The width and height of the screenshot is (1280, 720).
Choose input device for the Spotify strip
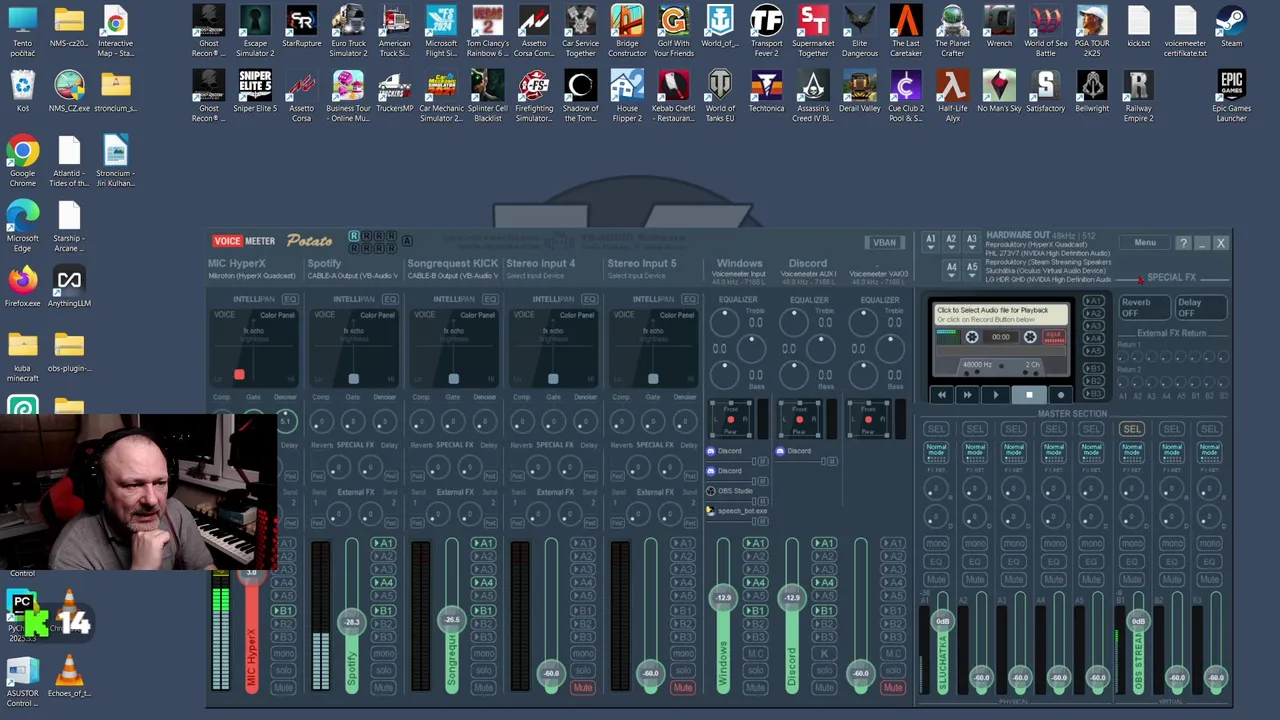click(351, 276)
